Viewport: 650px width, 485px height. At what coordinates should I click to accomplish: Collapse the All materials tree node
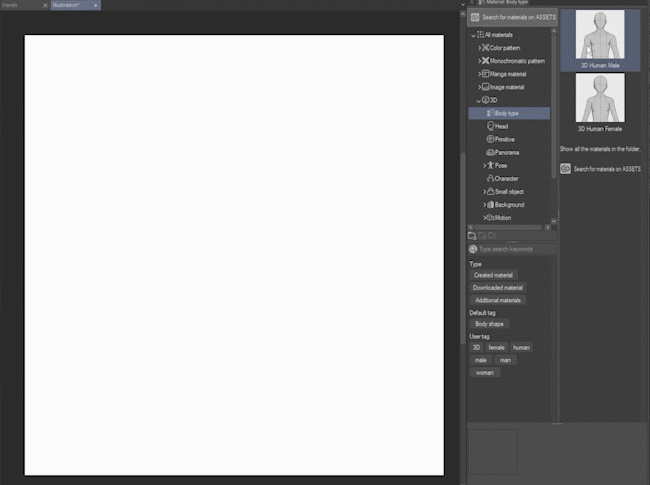coord(473,35)
